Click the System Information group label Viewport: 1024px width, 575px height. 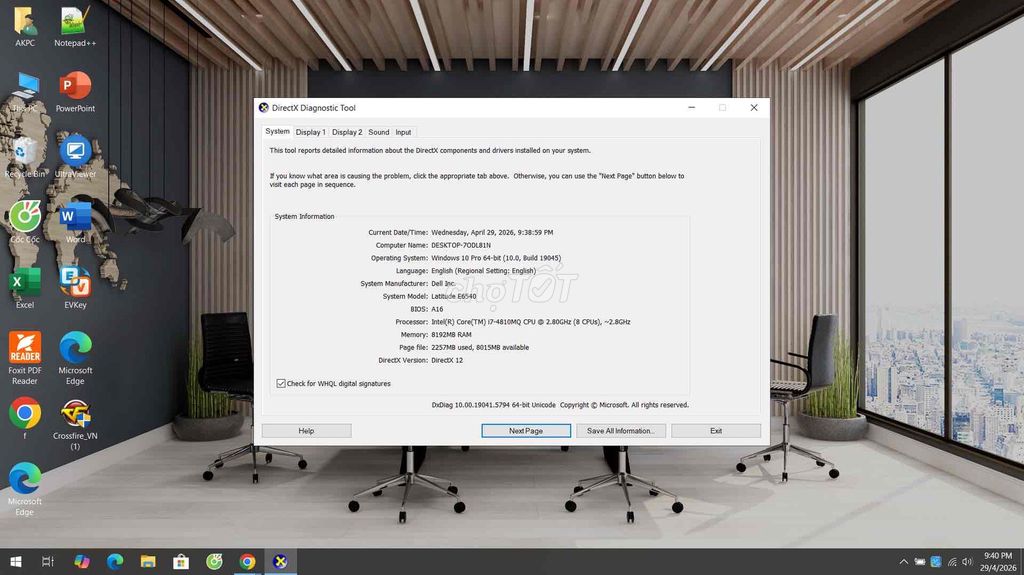pyautogui.click(x=304, y=216)
